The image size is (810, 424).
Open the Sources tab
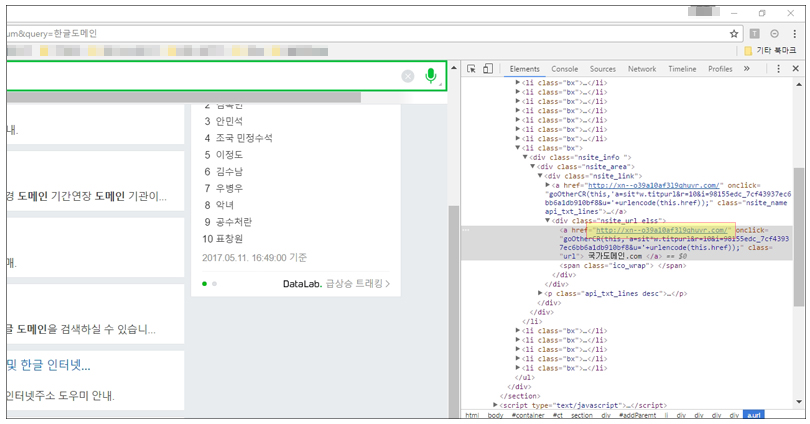[603, 69]
